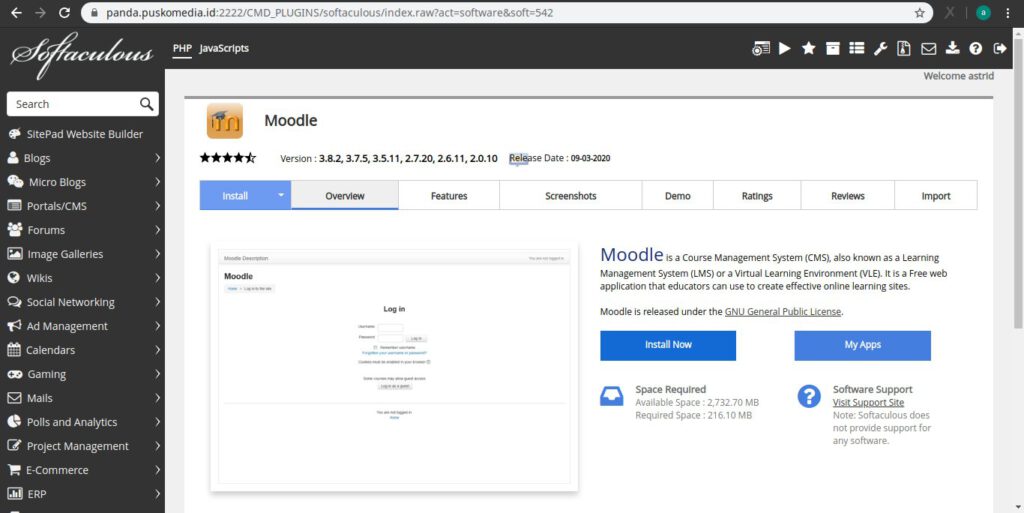
Task: Click the Software Support question icon
Action: 808,396
